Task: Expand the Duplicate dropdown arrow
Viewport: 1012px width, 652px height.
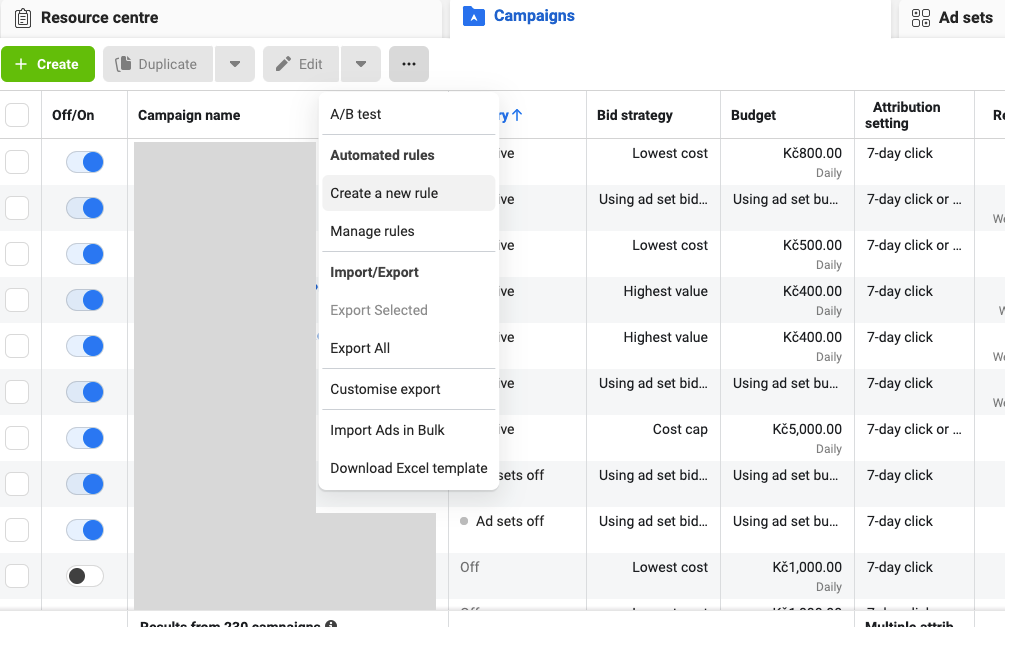Action: click(234, 64)
